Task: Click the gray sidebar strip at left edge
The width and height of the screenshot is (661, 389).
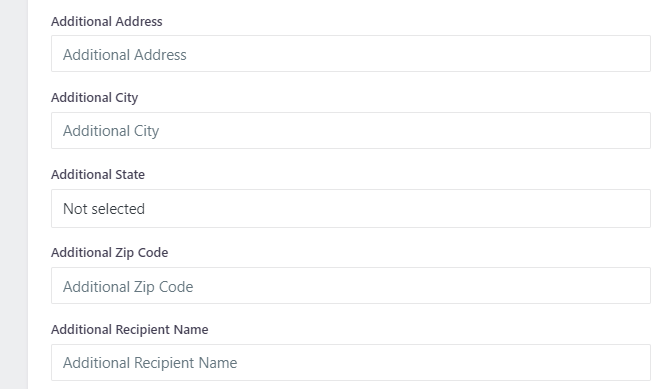Action: tap(14, 194)
